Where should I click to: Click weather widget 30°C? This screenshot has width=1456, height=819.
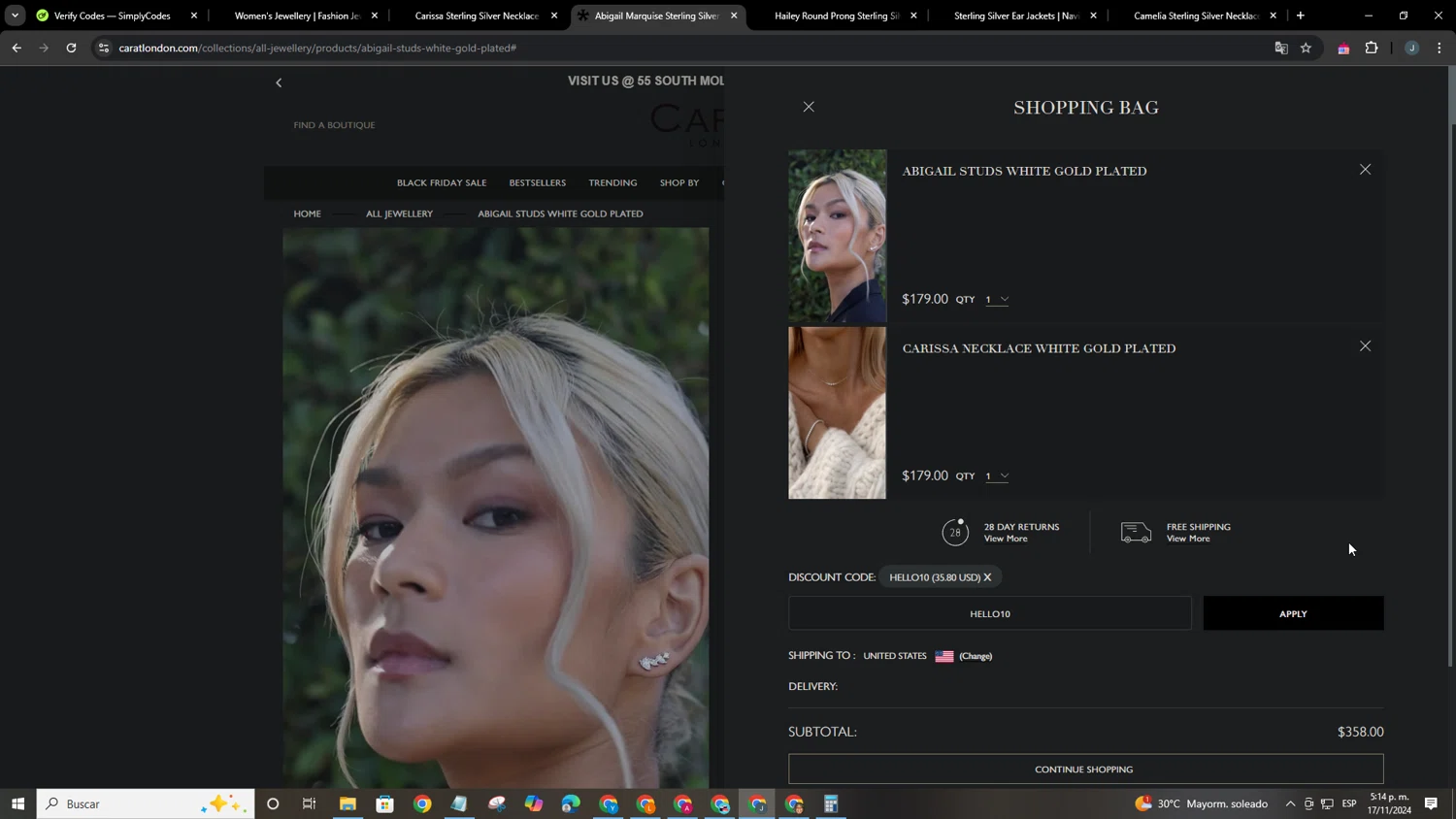[1202, 803]
